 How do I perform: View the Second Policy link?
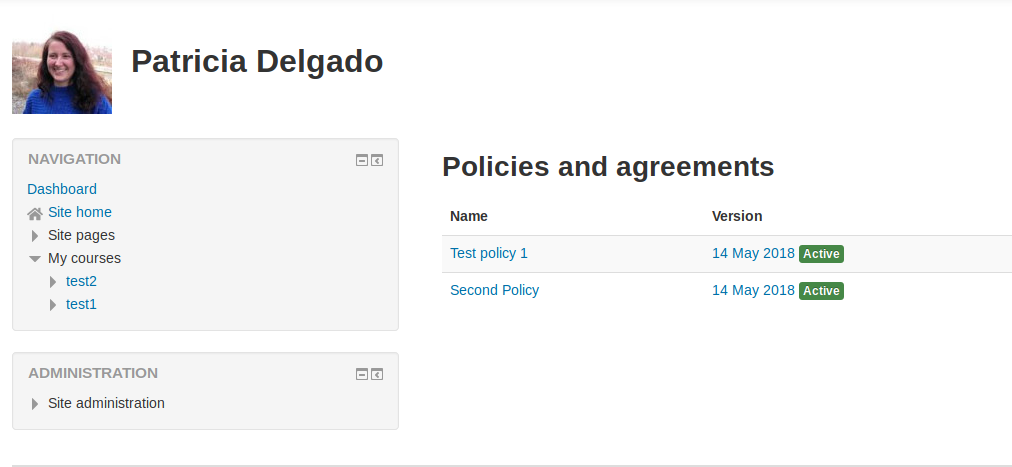click(x=494, y=290)
